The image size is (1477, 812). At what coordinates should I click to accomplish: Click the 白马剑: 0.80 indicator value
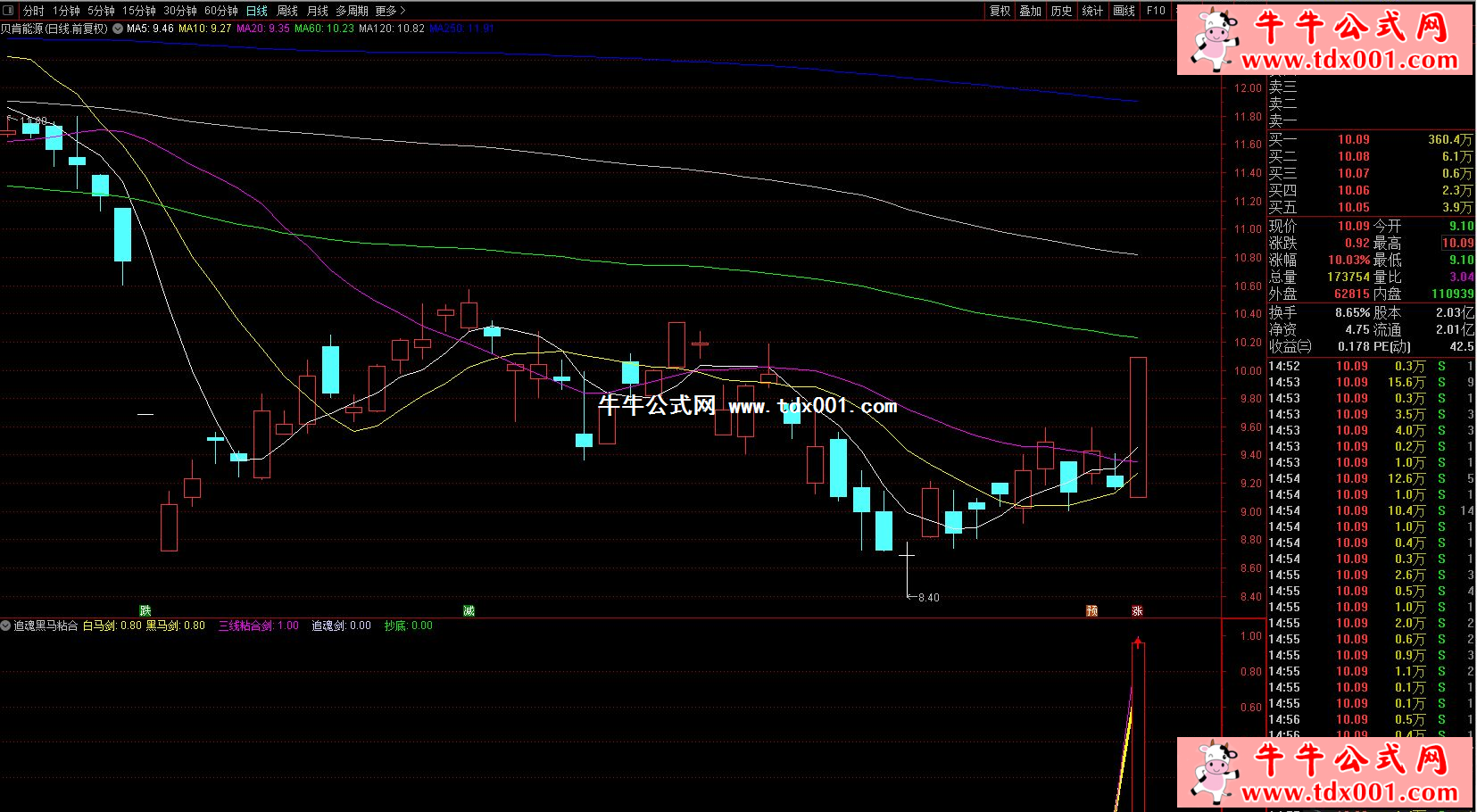point(112,626)
